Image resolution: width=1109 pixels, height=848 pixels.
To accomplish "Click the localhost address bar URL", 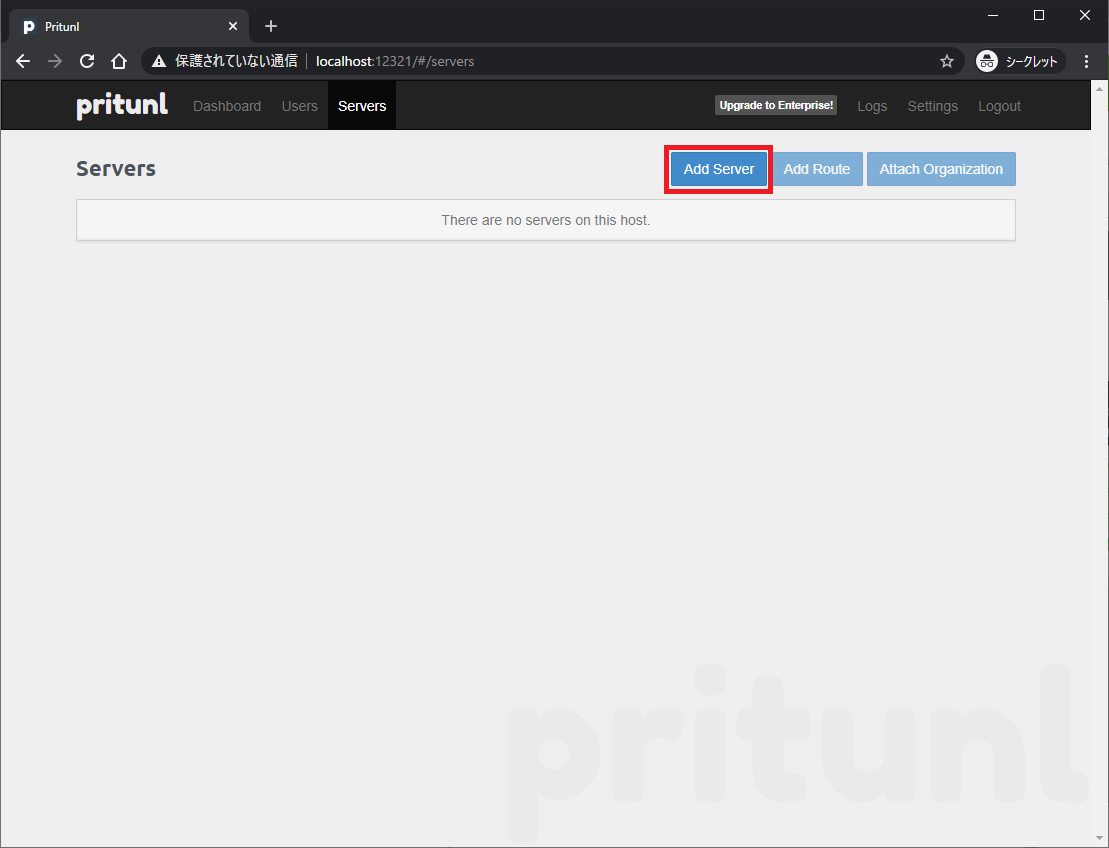I will [395, 62].
